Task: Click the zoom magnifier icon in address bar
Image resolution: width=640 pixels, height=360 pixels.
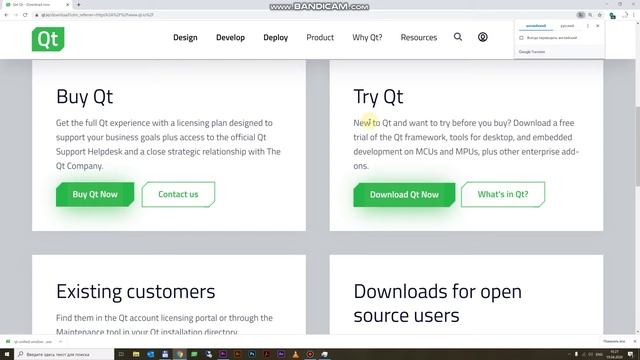Action: [590, 15]
